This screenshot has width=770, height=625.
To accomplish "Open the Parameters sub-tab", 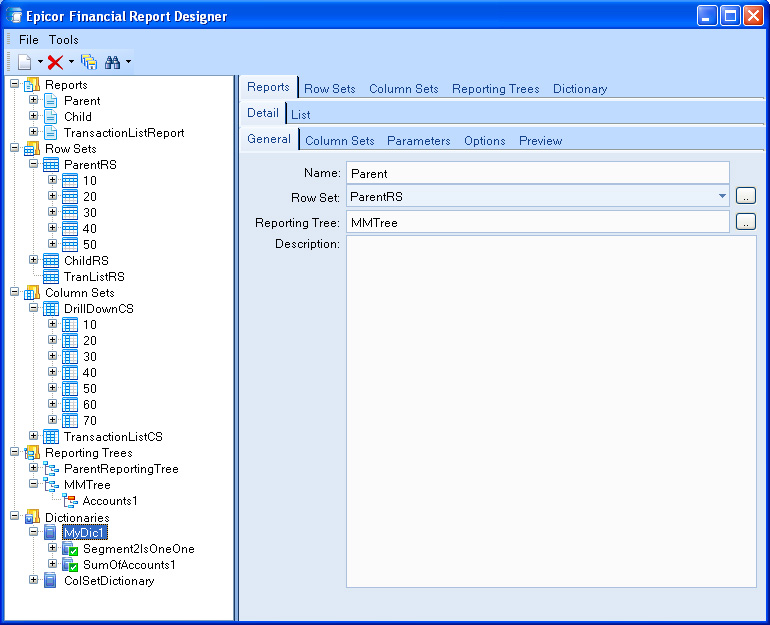I will 418,141.
